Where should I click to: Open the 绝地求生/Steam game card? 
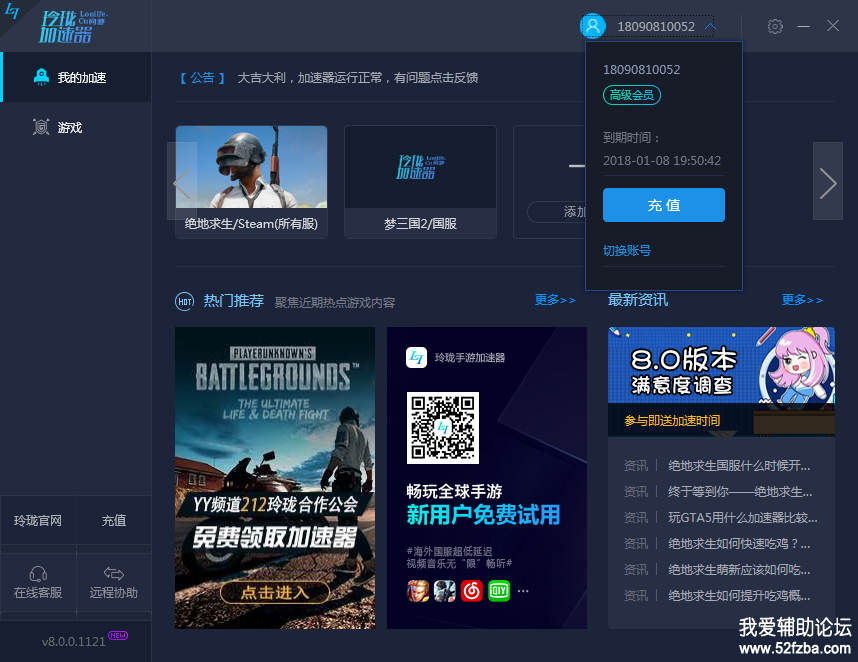point(251,182)
